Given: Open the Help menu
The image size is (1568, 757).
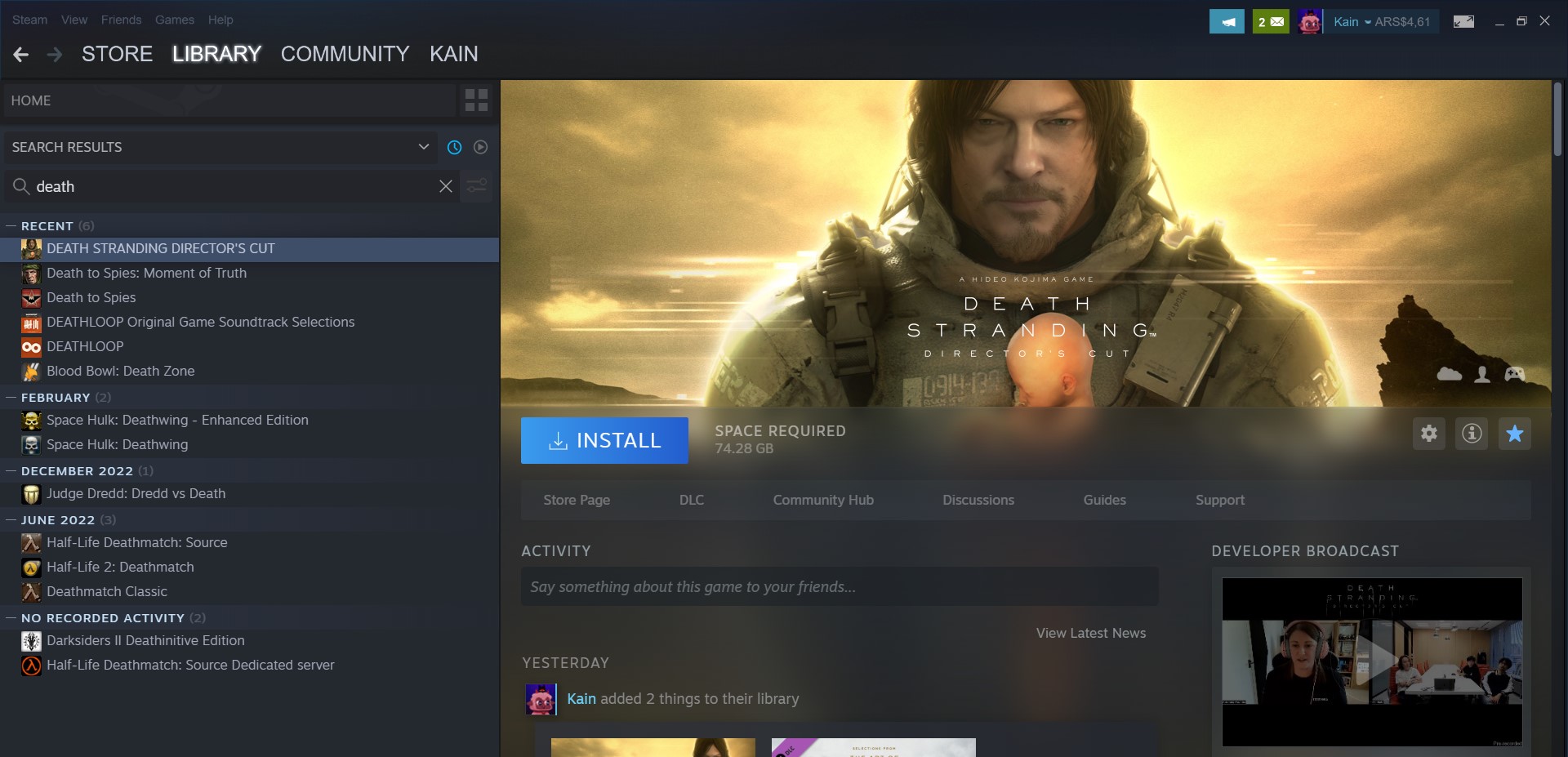Looking at the screenshot, I should point(220,20).
